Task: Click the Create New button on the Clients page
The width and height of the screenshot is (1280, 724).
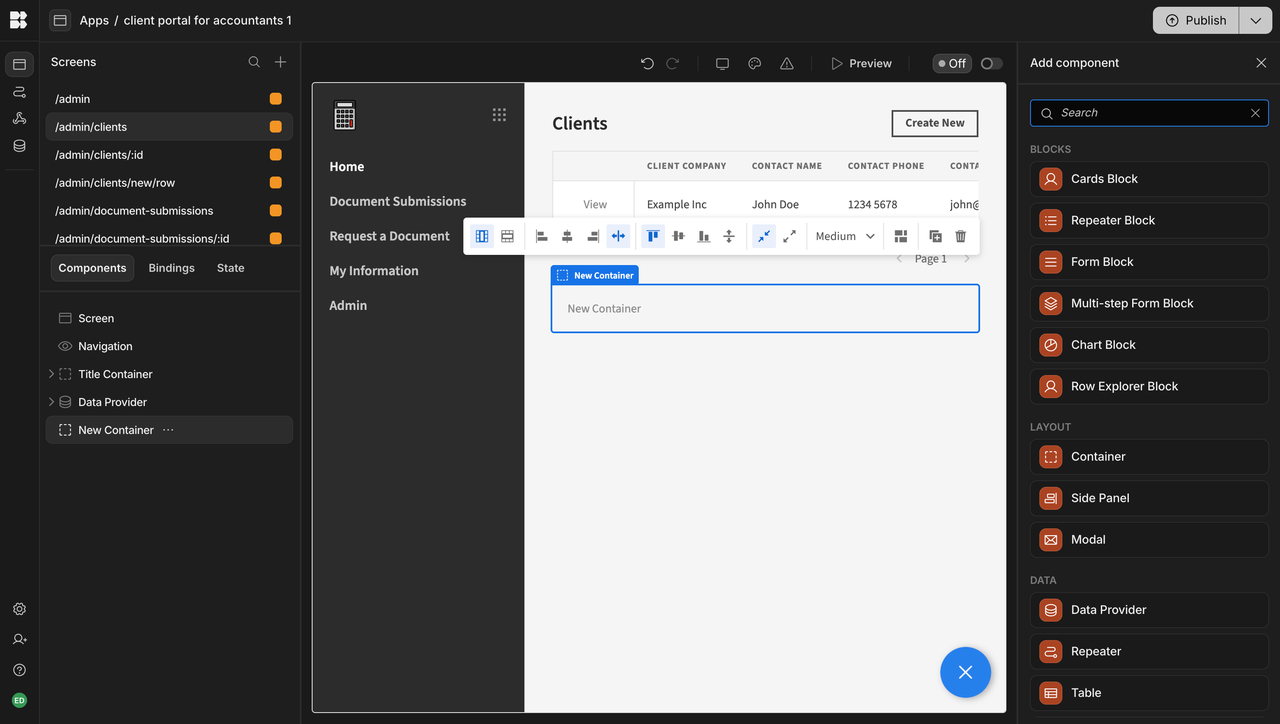Action: (934, 123)
